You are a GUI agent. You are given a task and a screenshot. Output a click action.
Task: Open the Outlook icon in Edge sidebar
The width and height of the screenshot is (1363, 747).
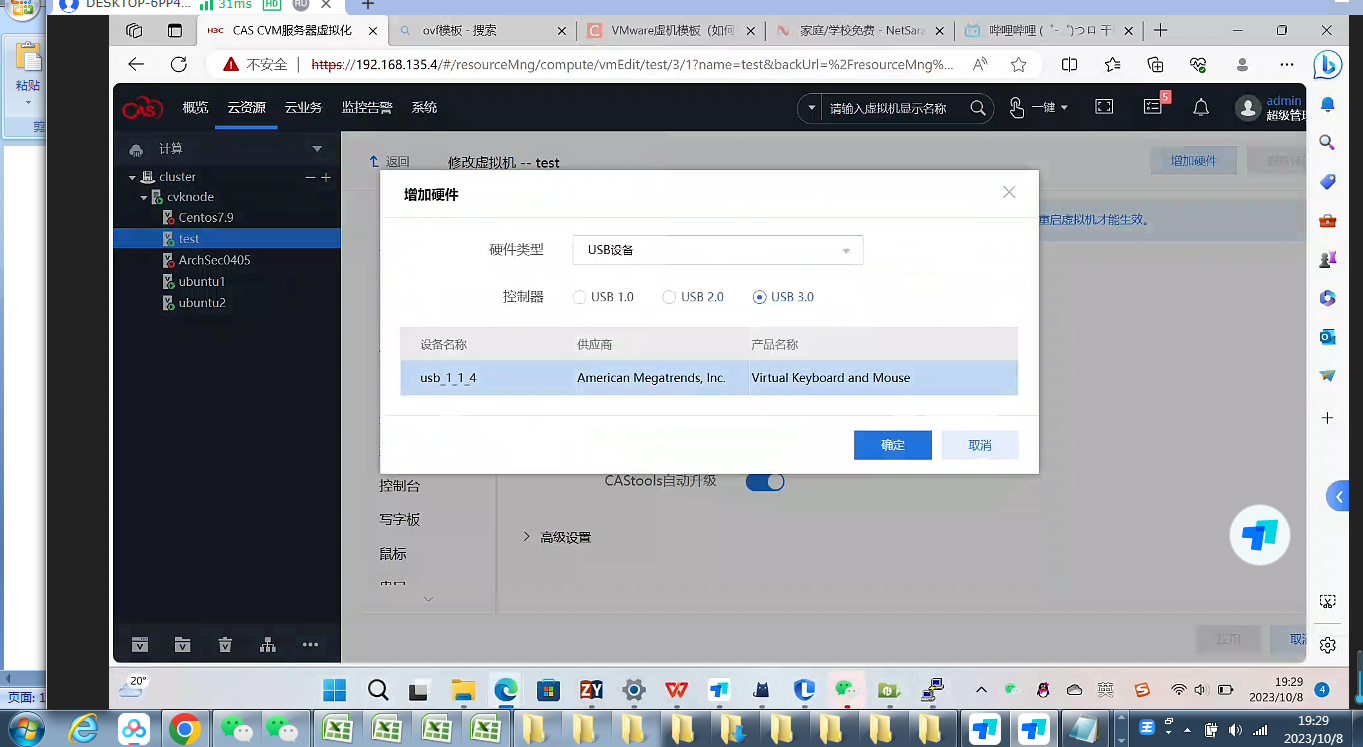pos(1327,337)
